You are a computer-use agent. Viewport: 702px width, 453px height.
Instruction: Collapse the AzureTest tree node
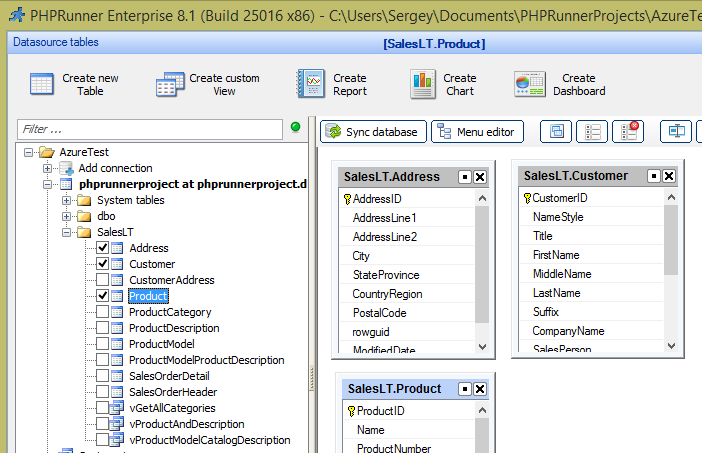[x=28, y=153]
